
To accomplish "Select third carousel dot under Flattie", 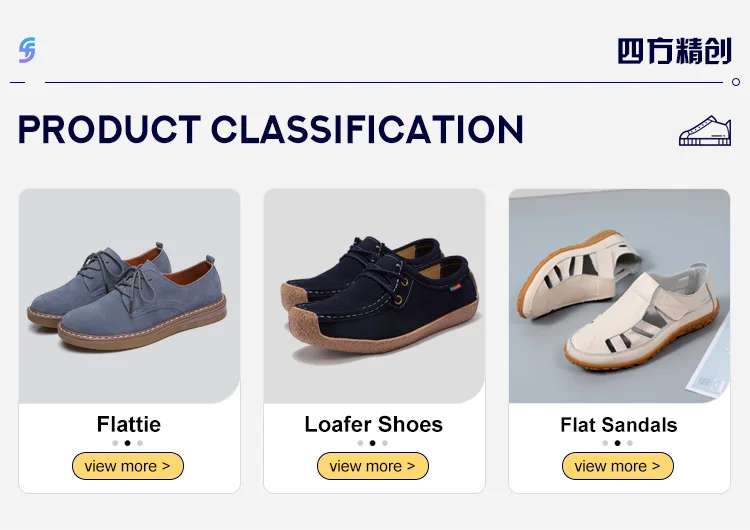I will coord(140,443).
